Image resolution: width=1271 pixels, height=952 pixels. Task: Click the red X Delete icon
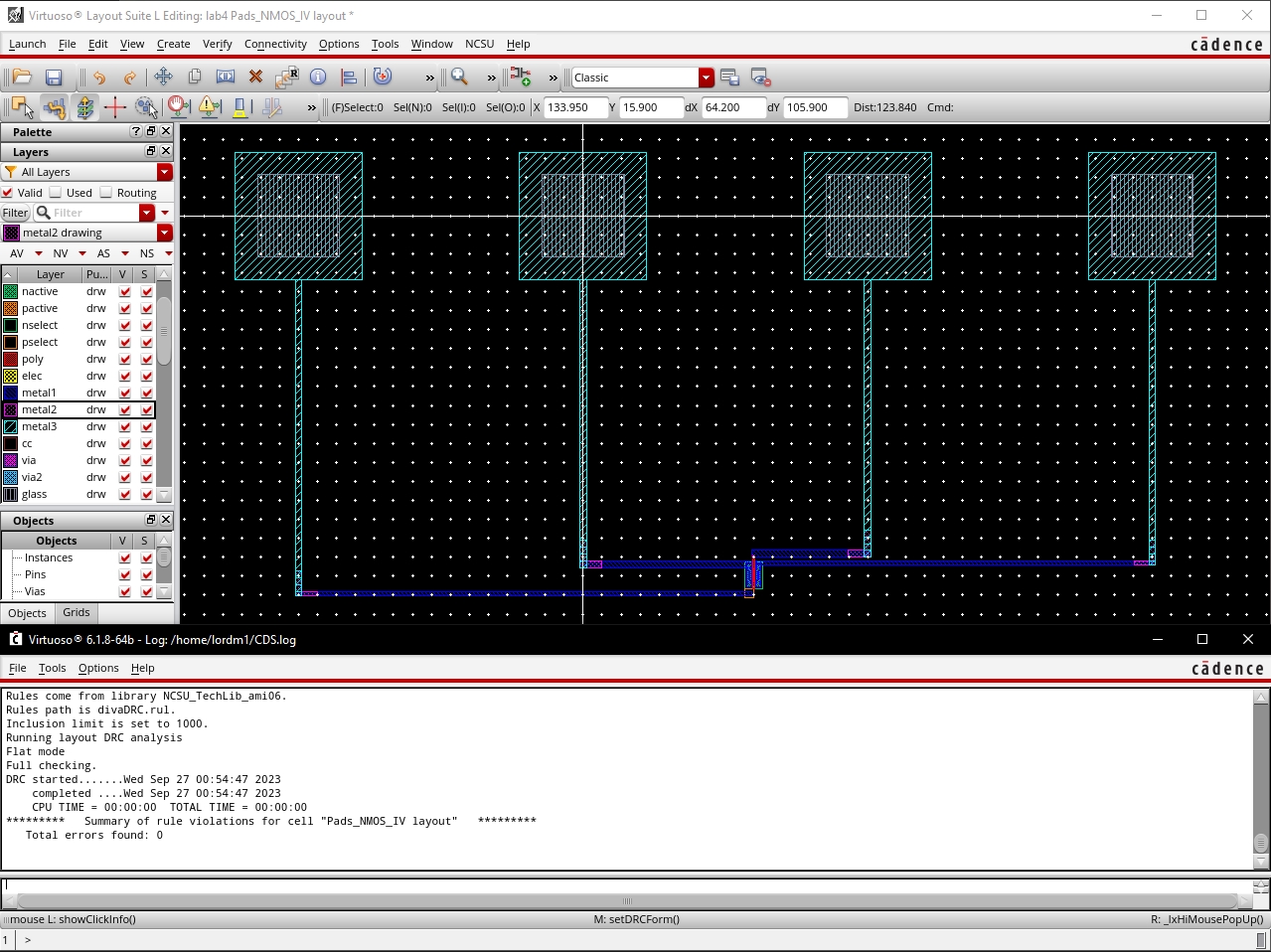point(255,78)
